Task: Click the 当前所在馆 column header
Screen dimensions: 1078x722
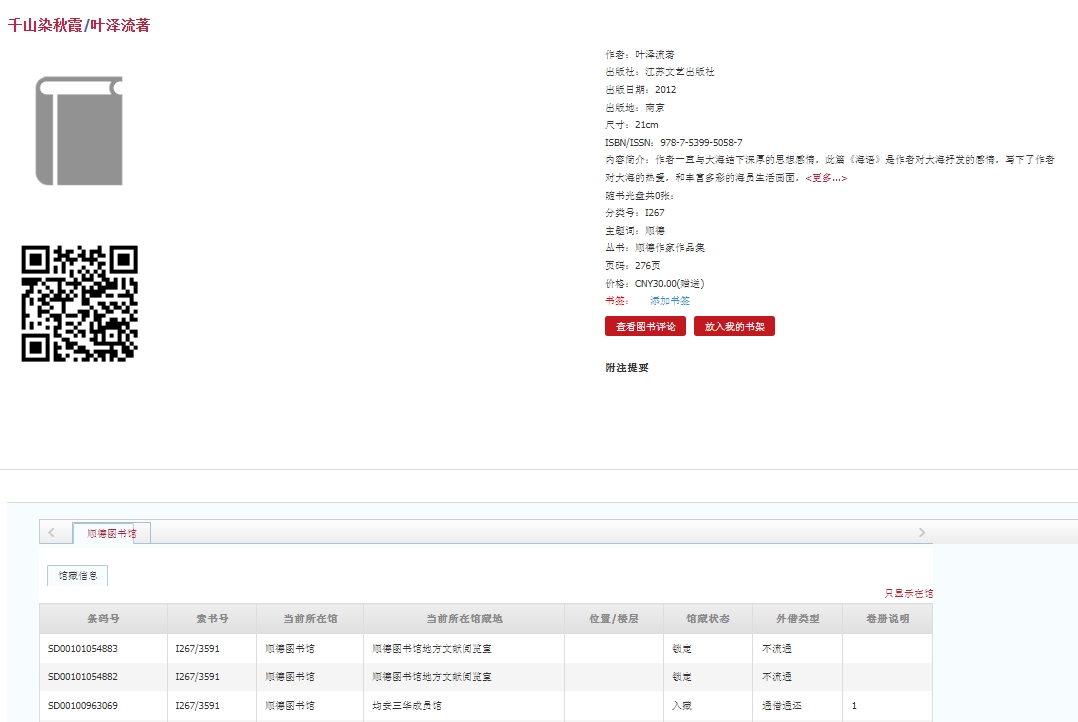Action: point(310,619)
